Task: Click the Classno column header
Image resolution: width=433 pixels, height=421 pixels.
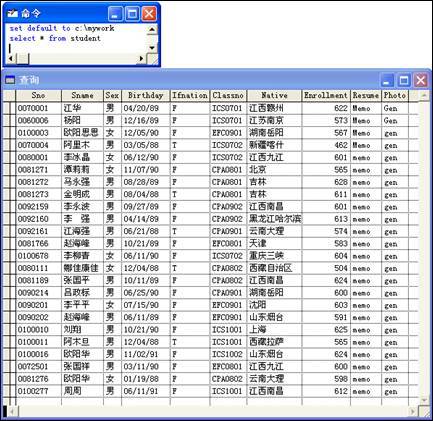Action: 228,96
